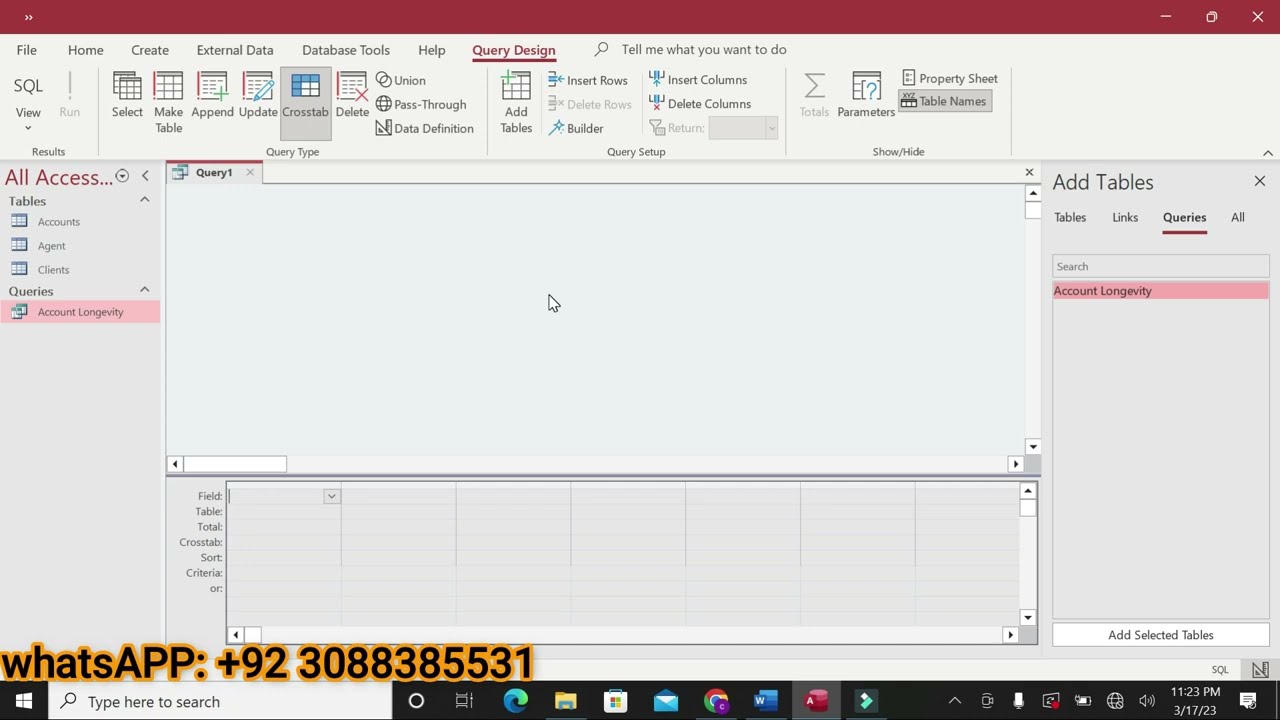Choose Delete query type

(x=352, y=97)
